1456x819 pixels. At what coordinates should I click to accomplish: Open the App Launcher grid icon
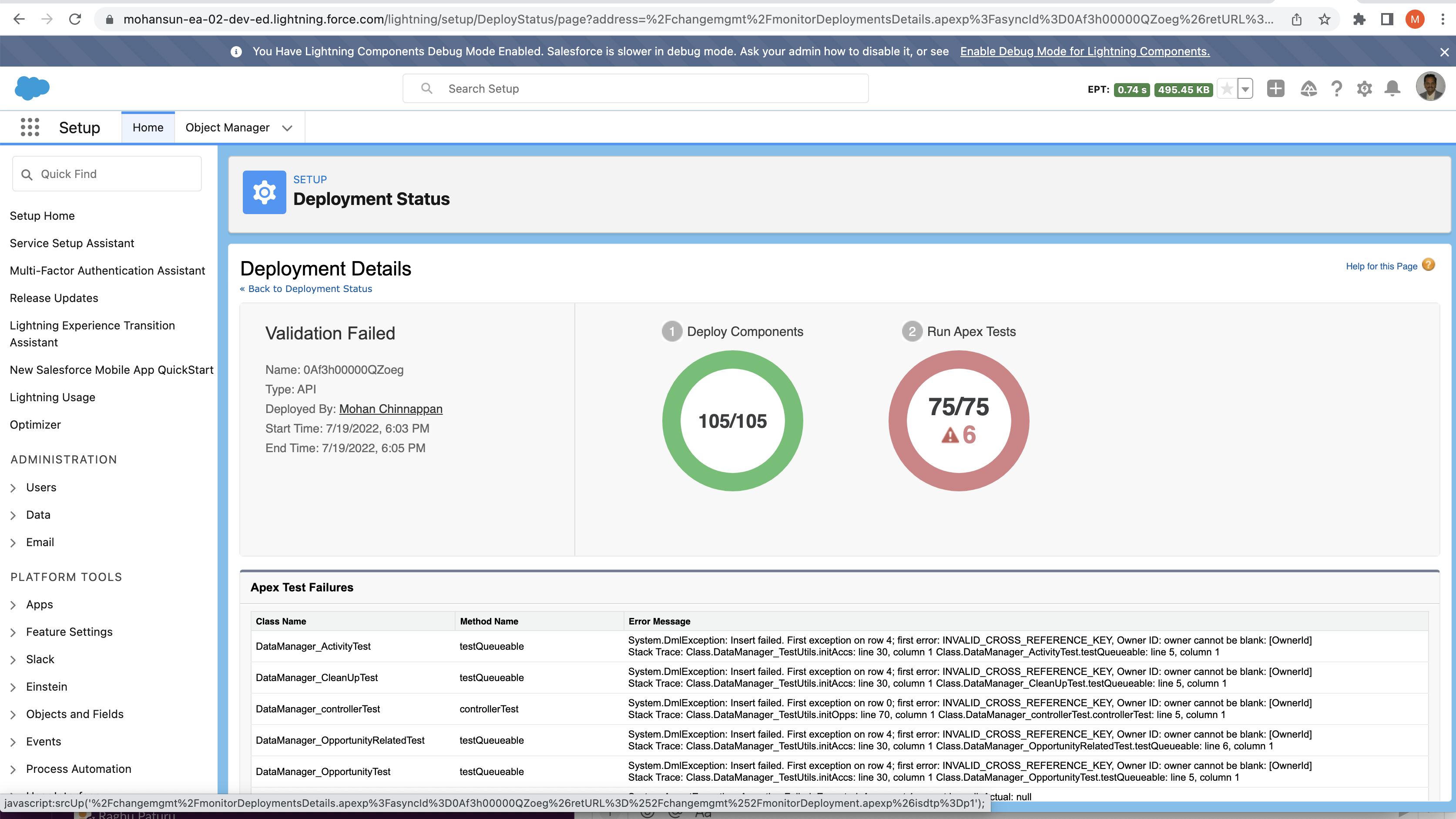(30, 127)
